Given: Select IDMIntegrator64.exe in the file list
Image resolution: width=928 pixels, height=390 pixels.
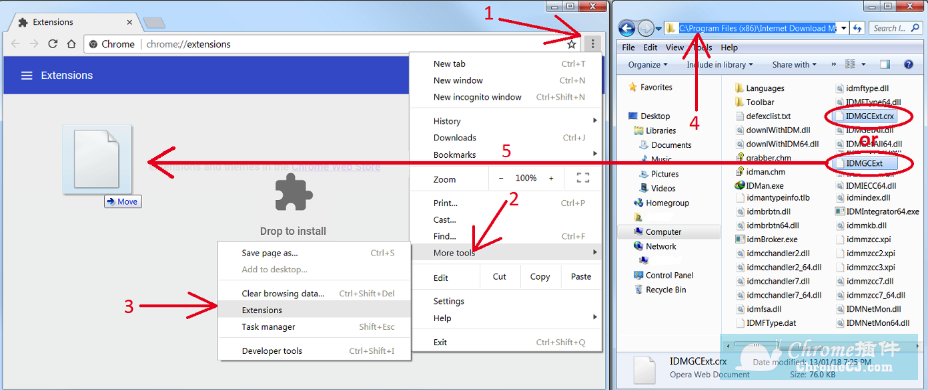Looking at the screenshot, I should click(x=877, y=211).
